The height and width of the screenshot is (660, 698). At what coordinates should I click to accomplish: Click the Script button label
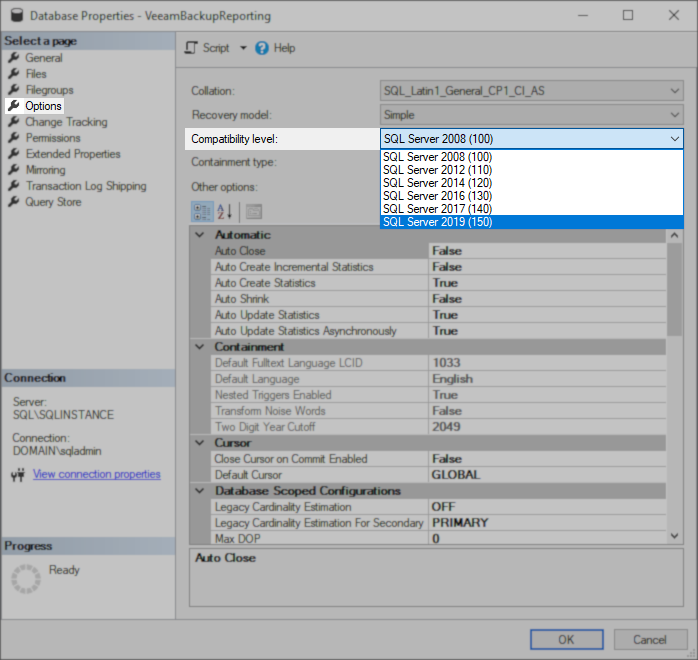[216, 48]
